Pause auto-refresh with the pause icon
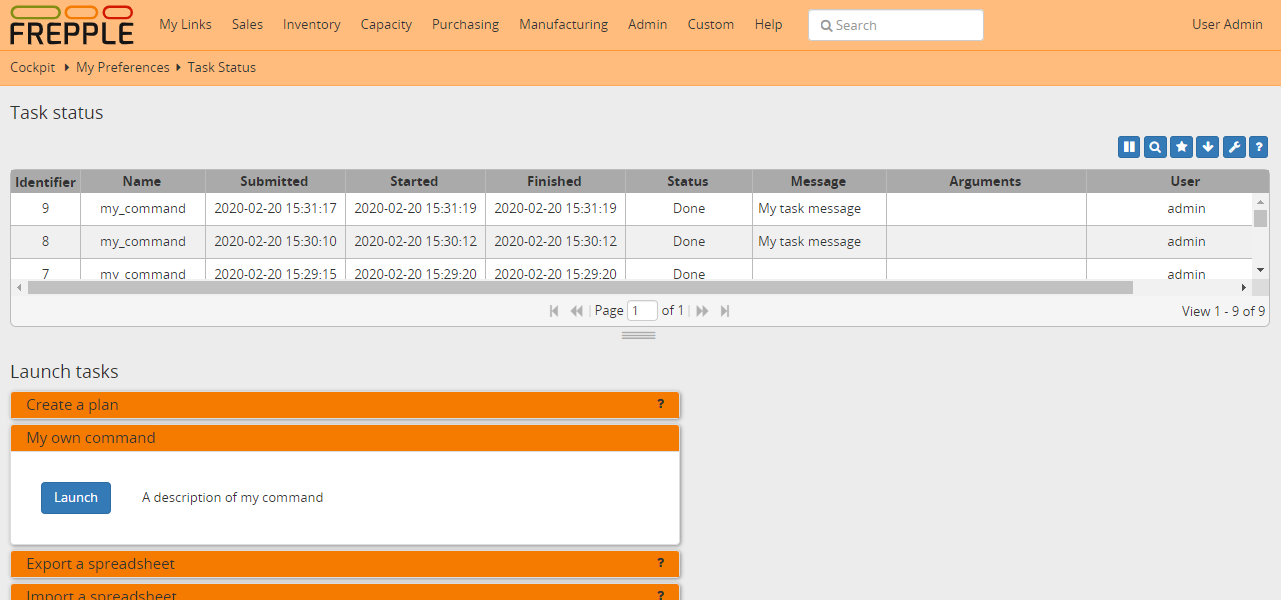 [x=1129, y=148]
